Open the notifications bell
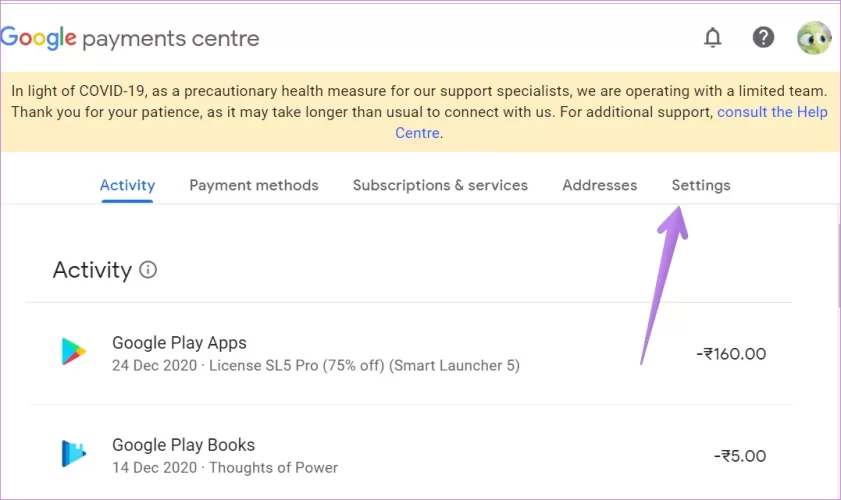 click(712, 38)
